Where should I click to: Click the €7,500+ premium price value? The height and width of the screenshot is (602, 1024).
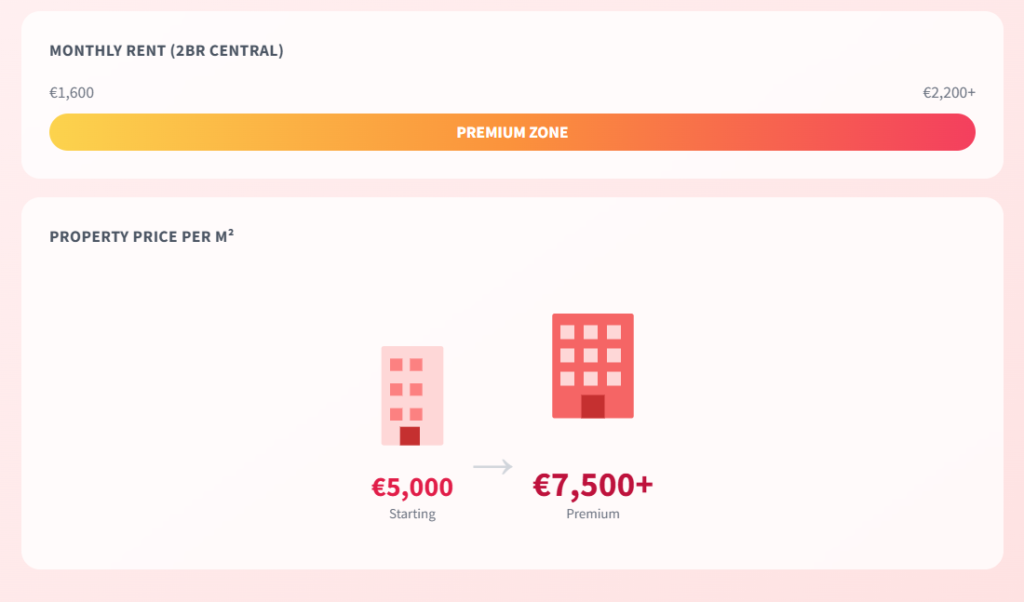pos(593,485)
